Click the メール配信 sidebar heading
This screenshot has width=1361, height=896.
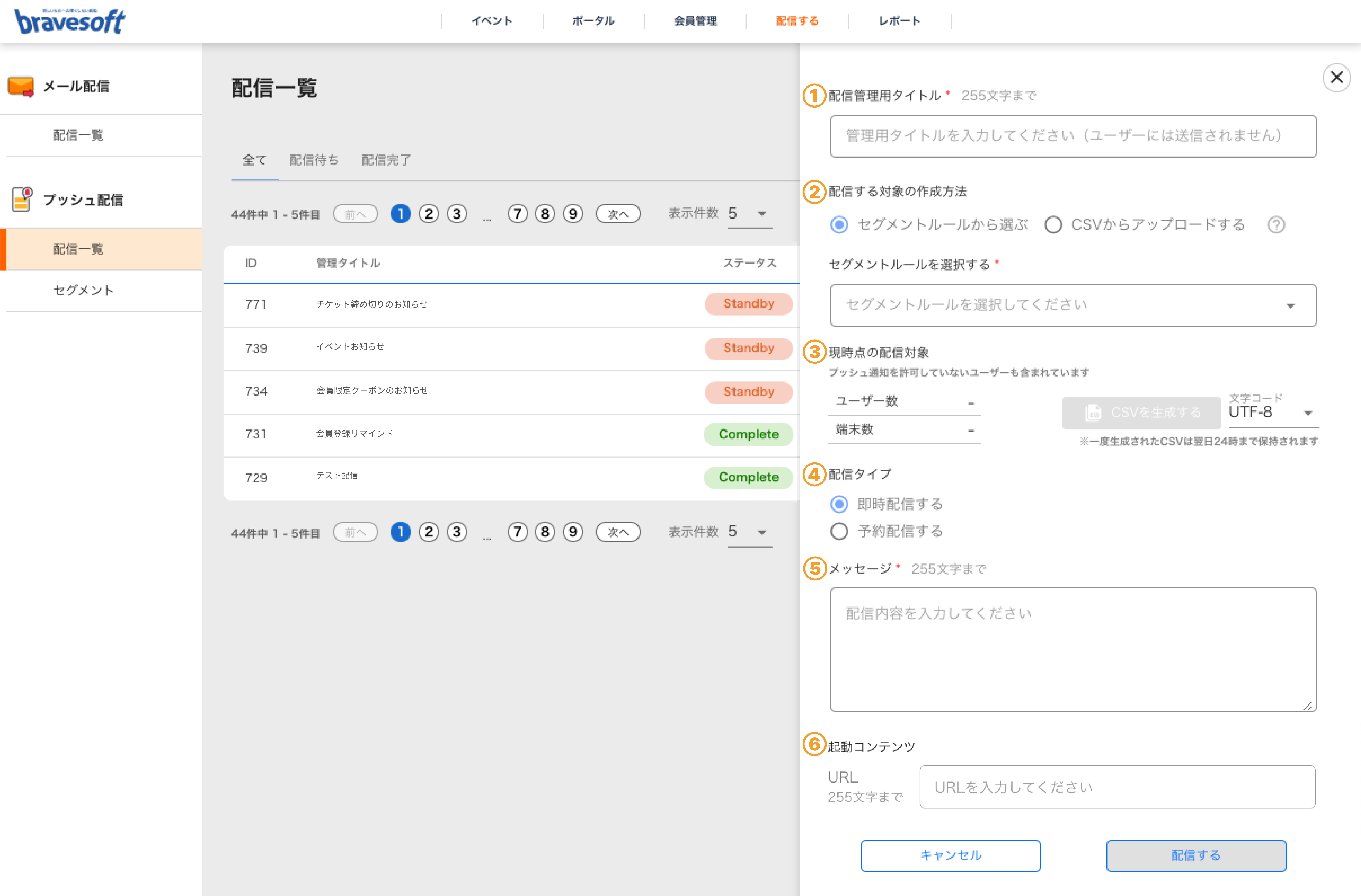(x=76, y=86)
